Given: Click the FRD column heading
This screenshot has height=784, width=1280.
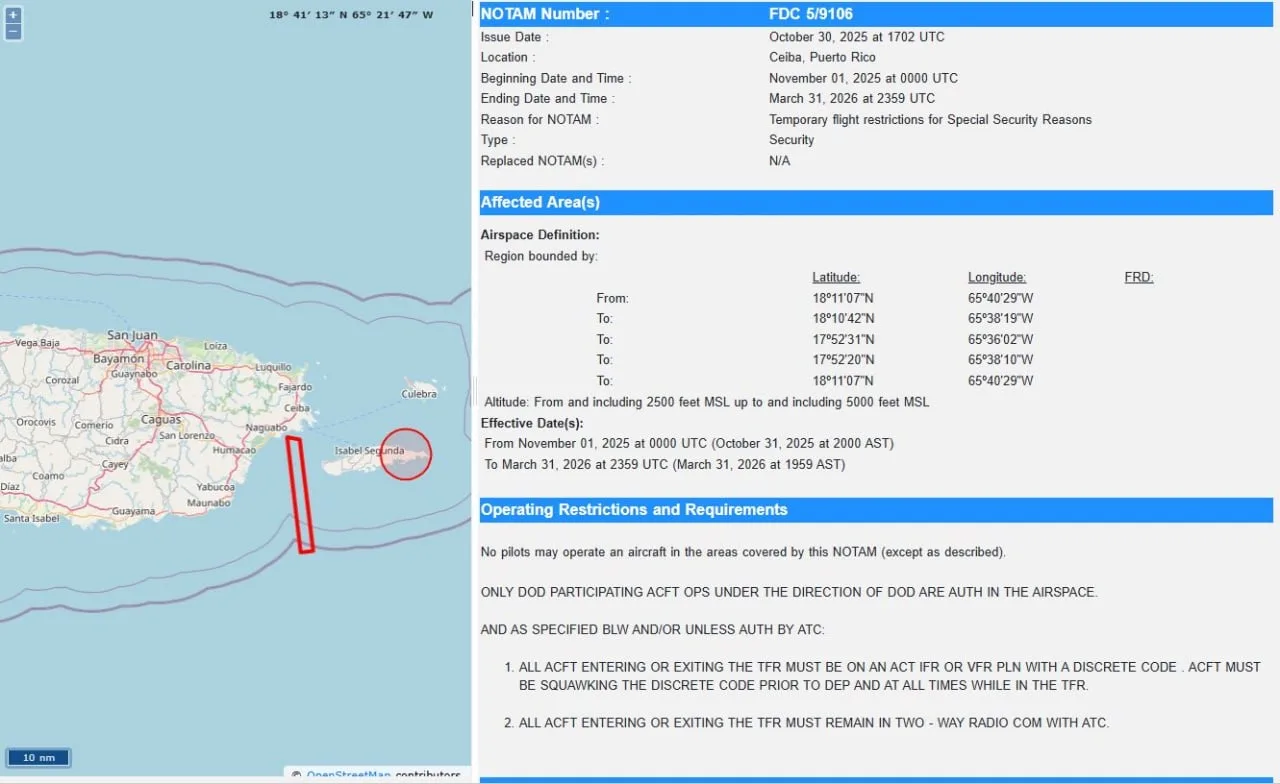Looking at the screenshot, I should coord(1138,277).
